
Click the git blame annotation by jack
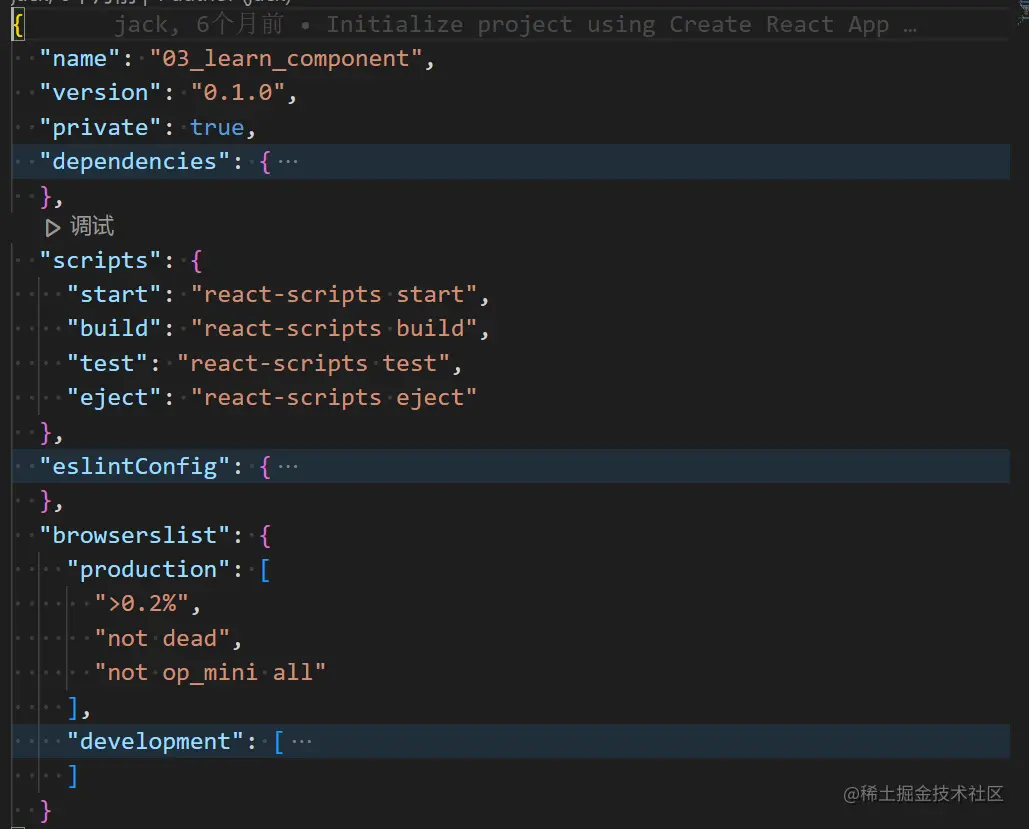tap(514, 25)
